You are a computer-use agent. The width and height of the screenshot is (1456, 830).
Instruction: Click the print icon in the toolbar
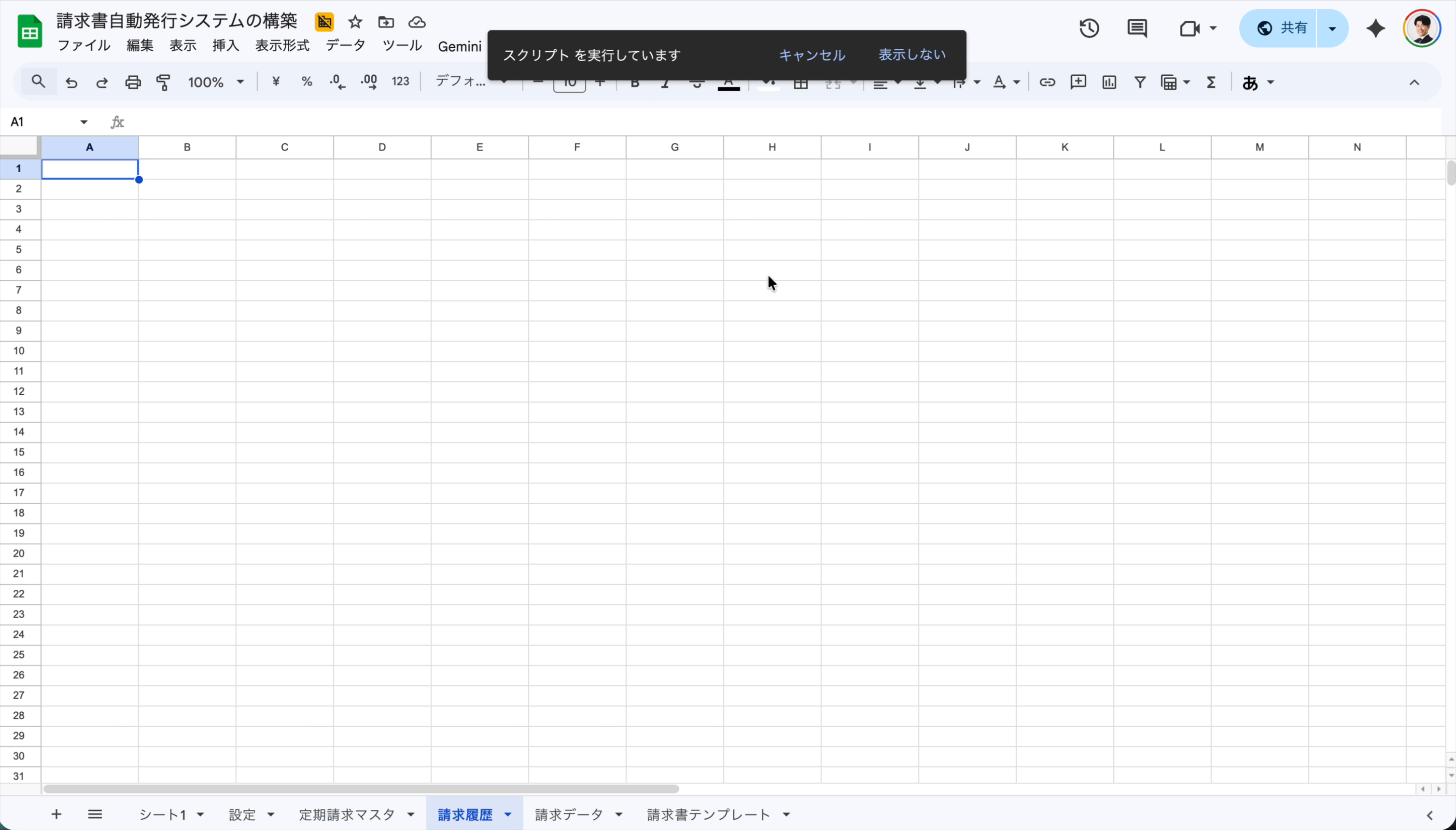tap(132, 82)
